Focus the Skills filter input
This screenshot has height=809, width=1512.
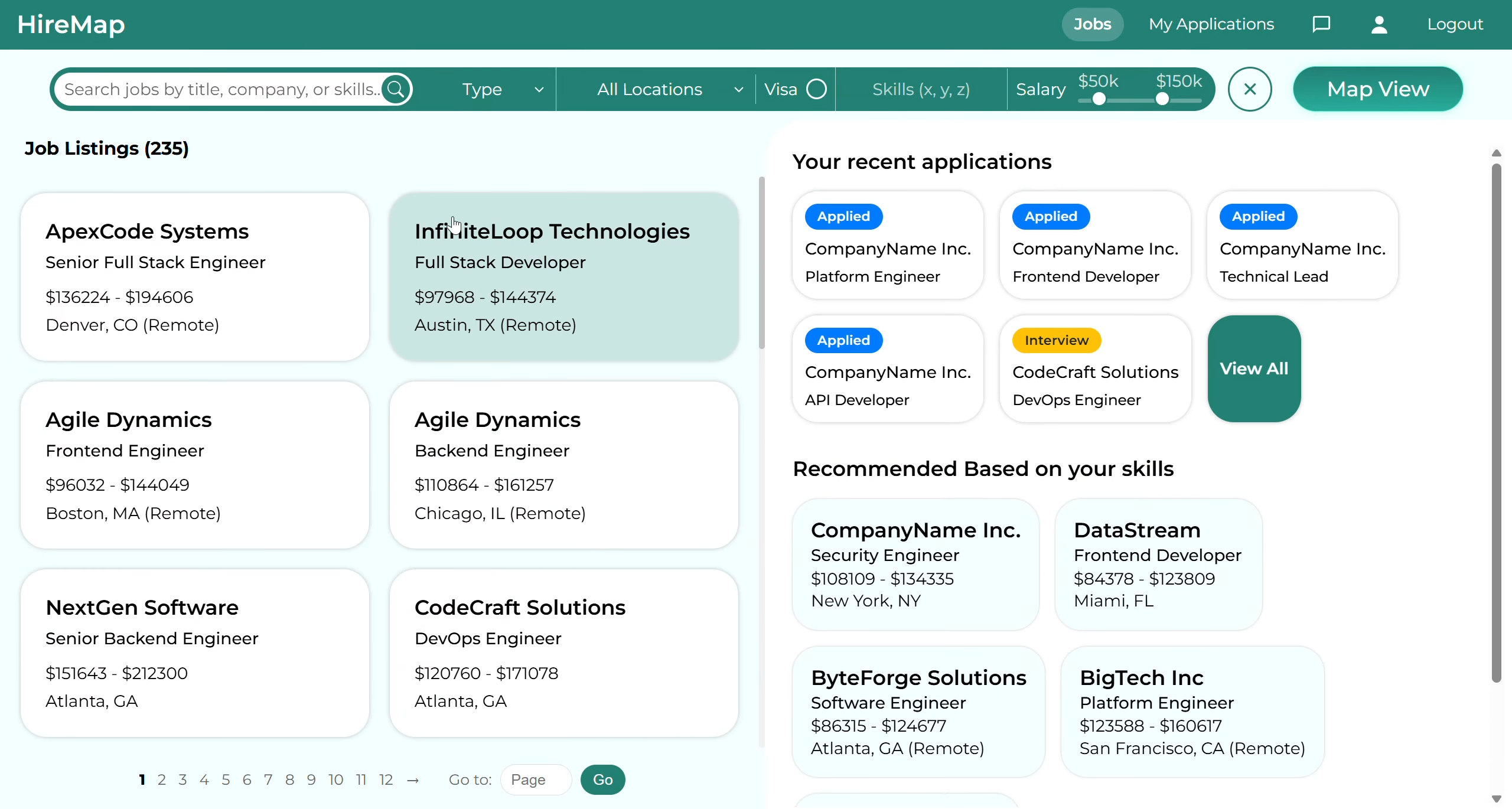921,89
